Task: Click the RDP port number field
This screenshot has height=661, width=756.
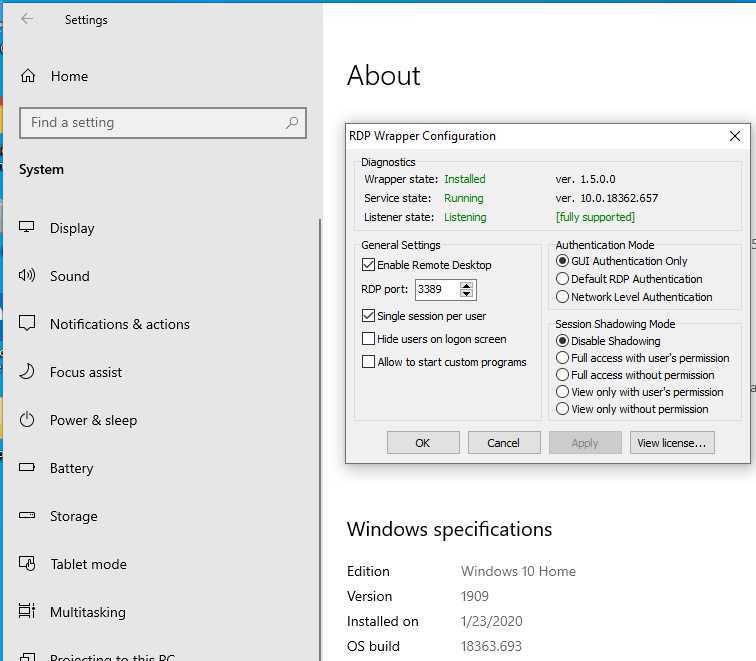Action: coord(438,289)
